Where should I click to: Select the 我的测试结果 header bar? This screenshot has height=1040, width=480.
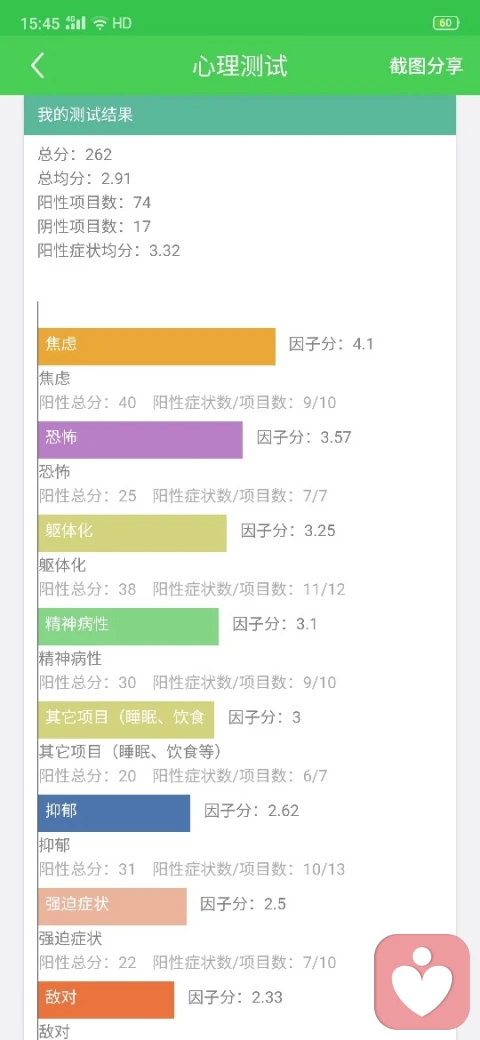[x=240, y=115]
